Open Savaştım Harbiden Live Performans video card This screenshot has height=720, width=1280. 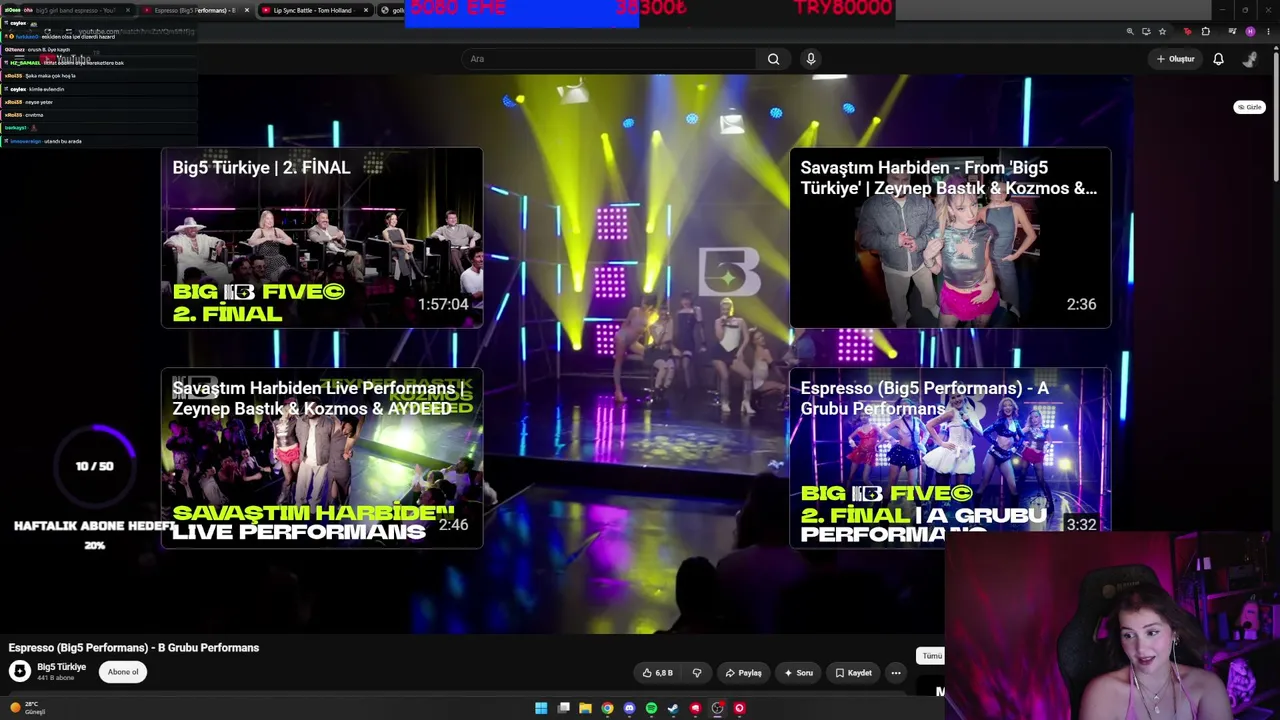322,458
